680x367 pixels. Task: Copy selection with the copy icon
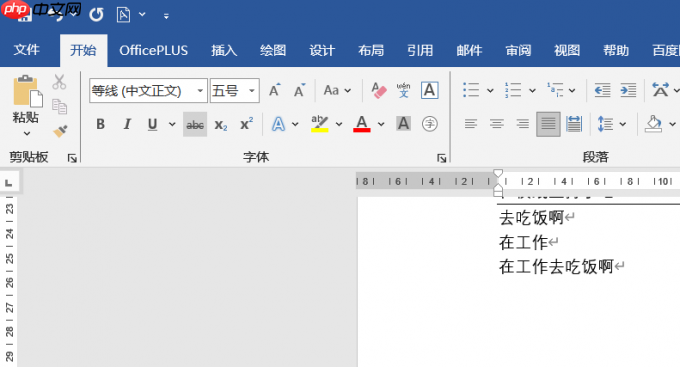coord(59,107)
